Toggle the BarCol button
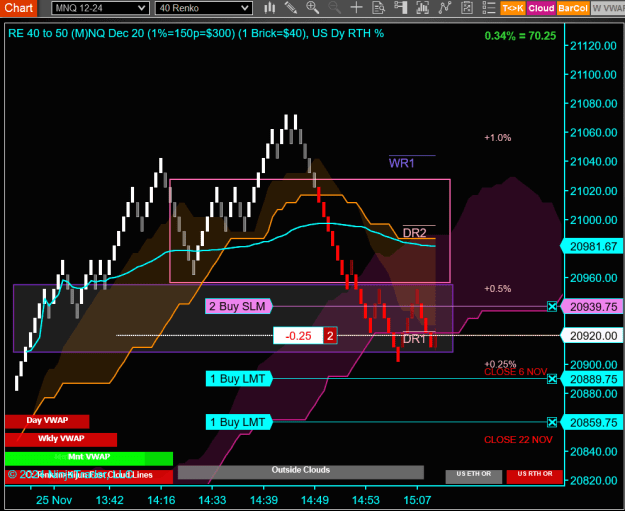Screen dimensions: 625x511 click(573, 8)
